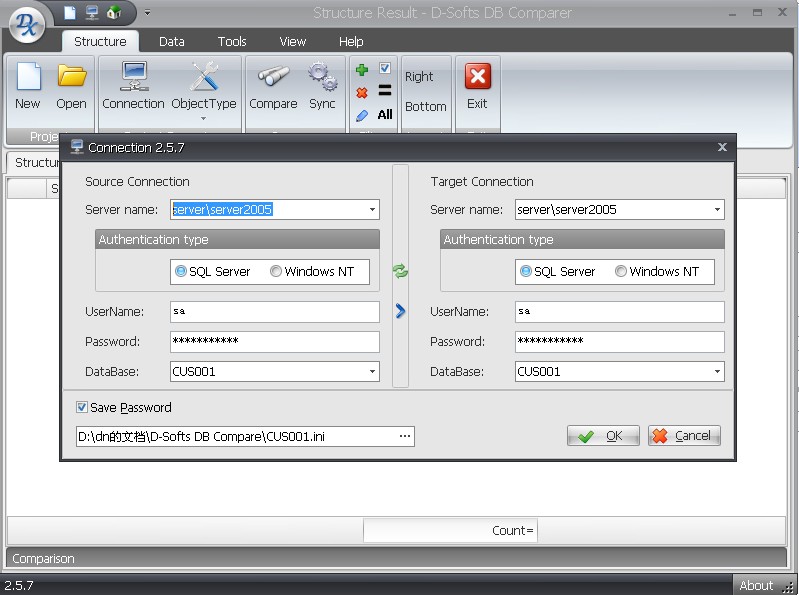Click the green swap connections icon
Screen dimensions: 799x595
point(401,271)
